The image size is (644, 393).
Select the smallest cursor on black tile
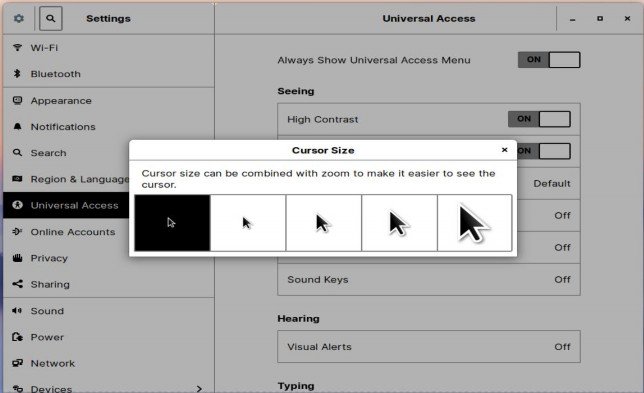click(x=172, y=223)
